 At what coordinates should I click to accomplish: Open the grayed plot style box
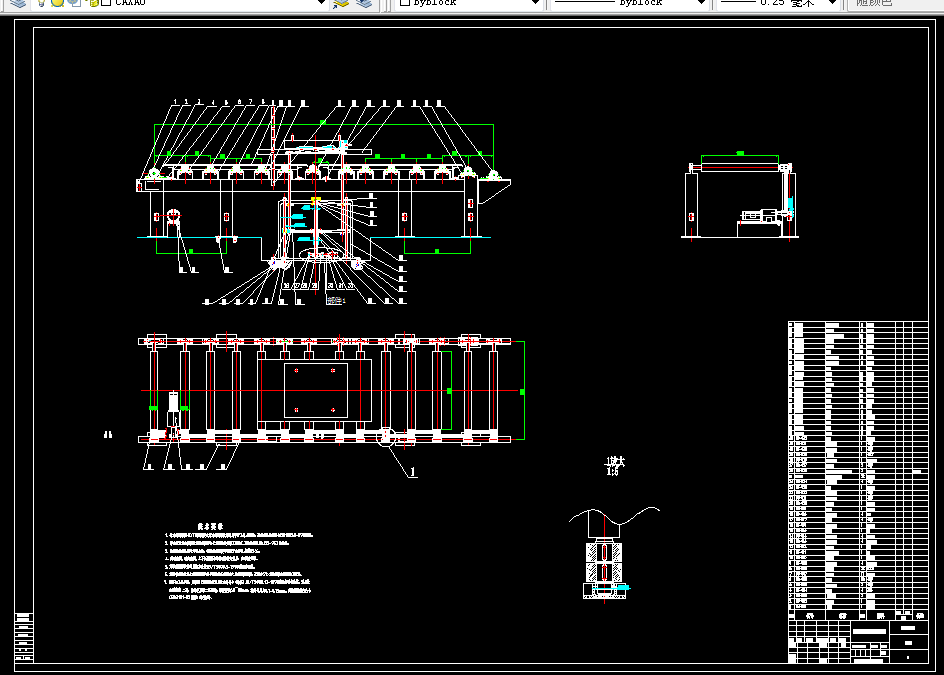click(894, 3)
